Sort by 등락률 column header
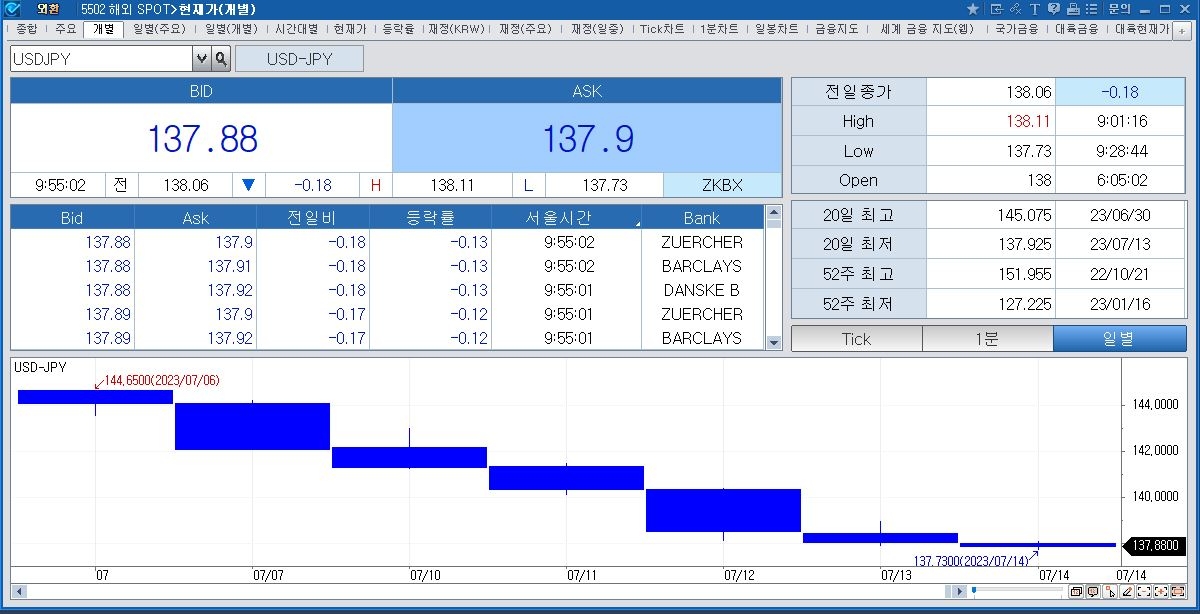The image size is (1200, 614). click(x=430, y=217)
